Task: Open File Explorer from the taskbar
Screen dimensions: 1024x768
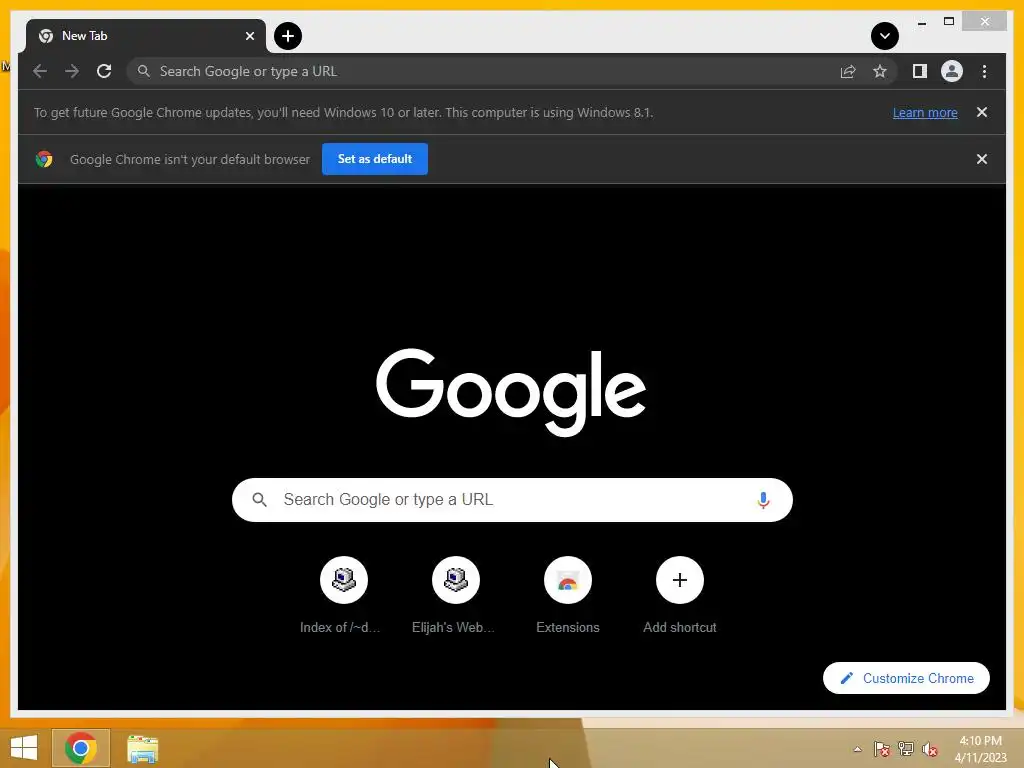Action: [x=142, y=748]
